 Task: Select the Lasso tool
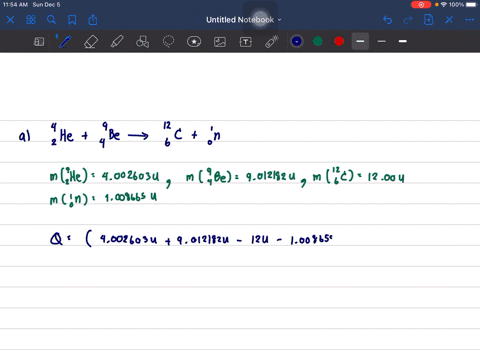168,42
